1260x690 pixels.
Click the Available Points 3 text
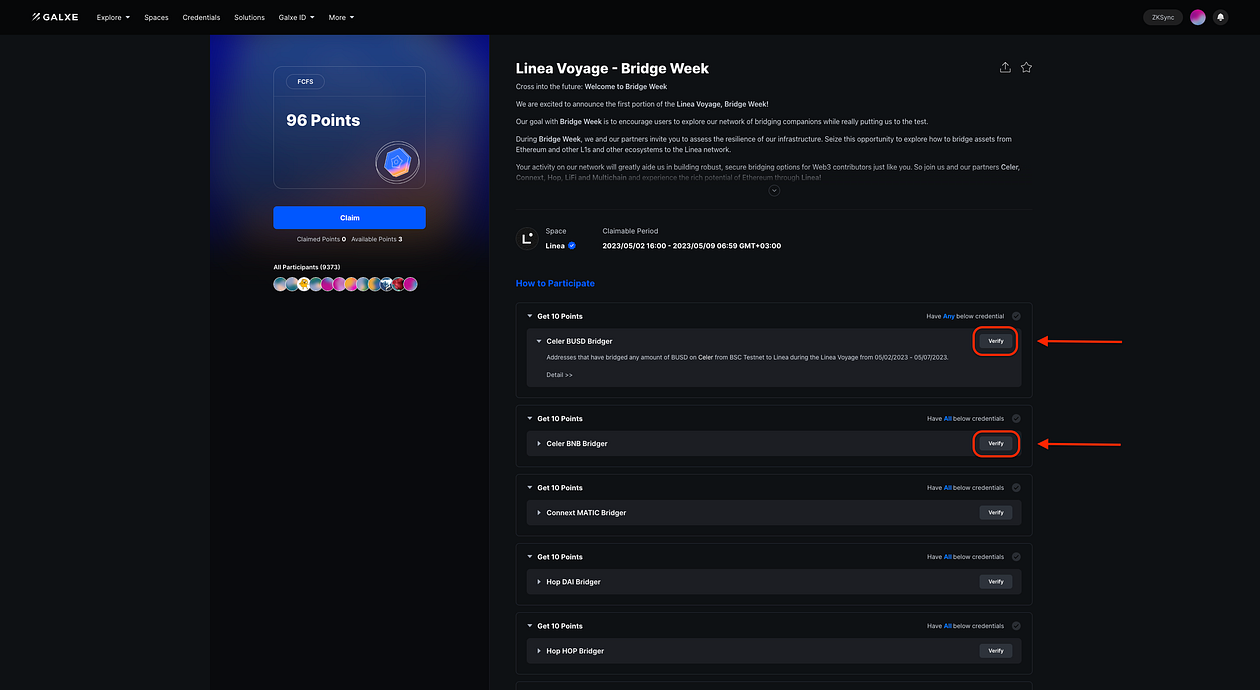(377, 239)
